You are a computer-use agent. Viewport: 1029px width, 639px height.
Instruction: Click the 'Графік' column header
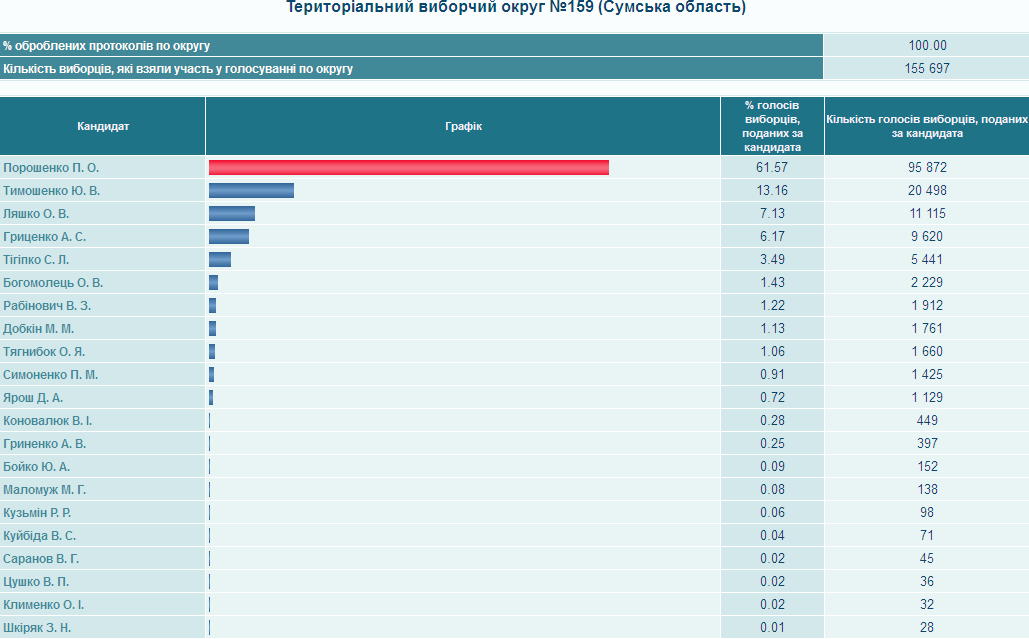pyautogui.click(x=463, y=126)
